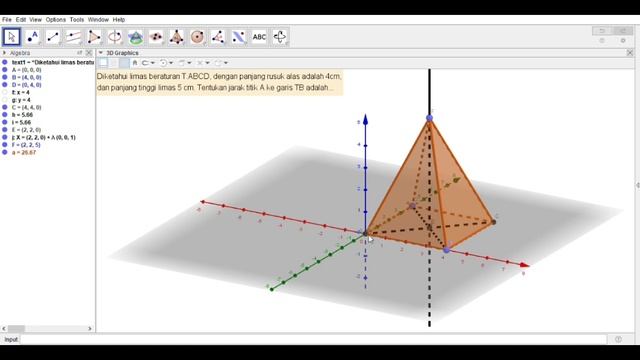Open the help icon below Undo

pos(602,40)
